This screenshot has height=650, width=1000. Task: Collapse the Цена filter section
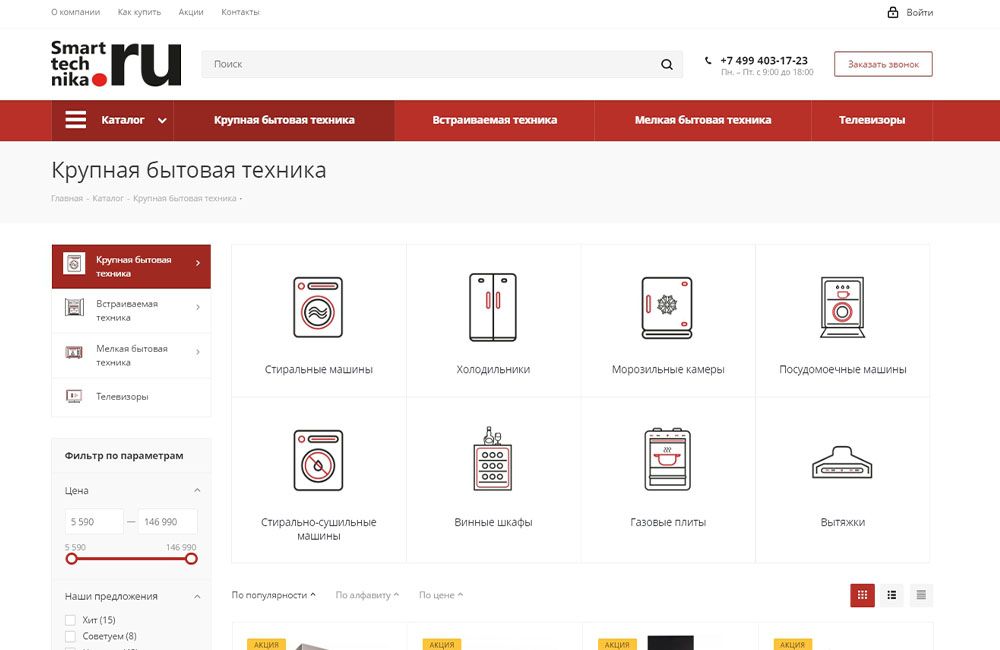197,491
